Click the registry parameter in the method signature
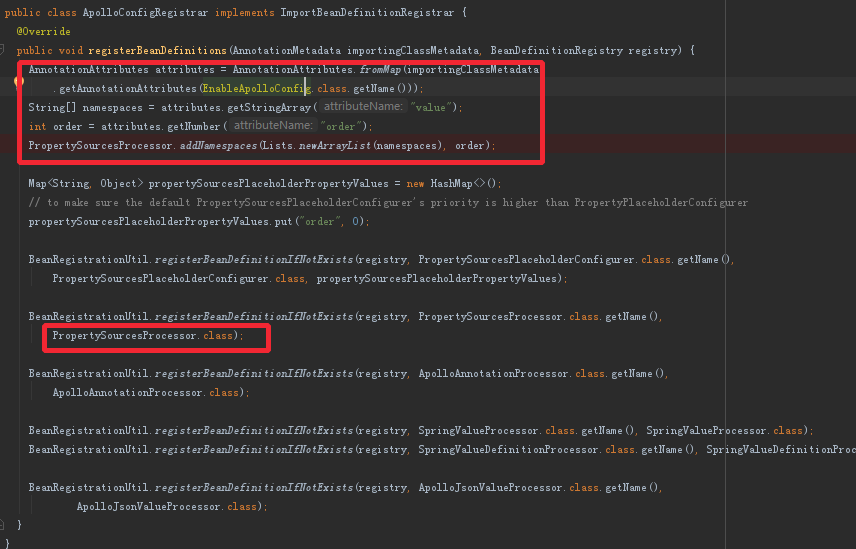The width and height of the screenshot is (856, 549). click(652, 51)
